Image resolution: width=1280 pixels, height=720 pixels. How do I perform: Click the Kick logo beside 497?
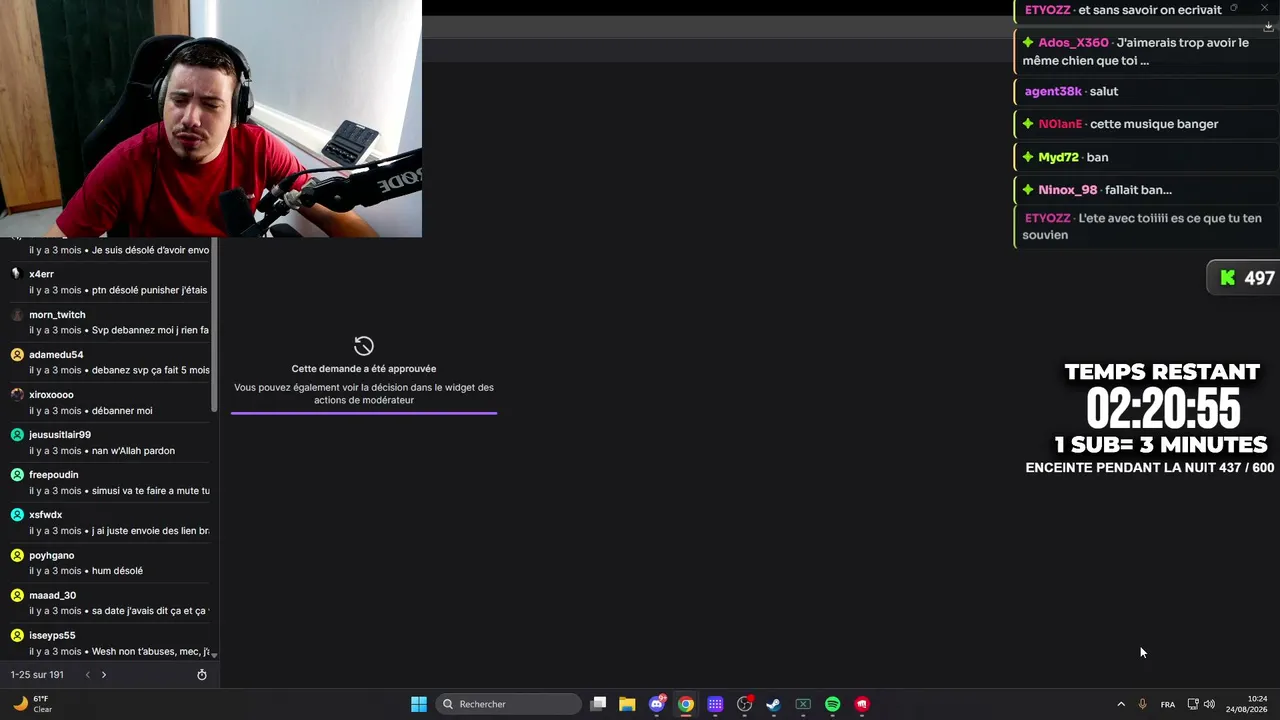[1227, 278]
